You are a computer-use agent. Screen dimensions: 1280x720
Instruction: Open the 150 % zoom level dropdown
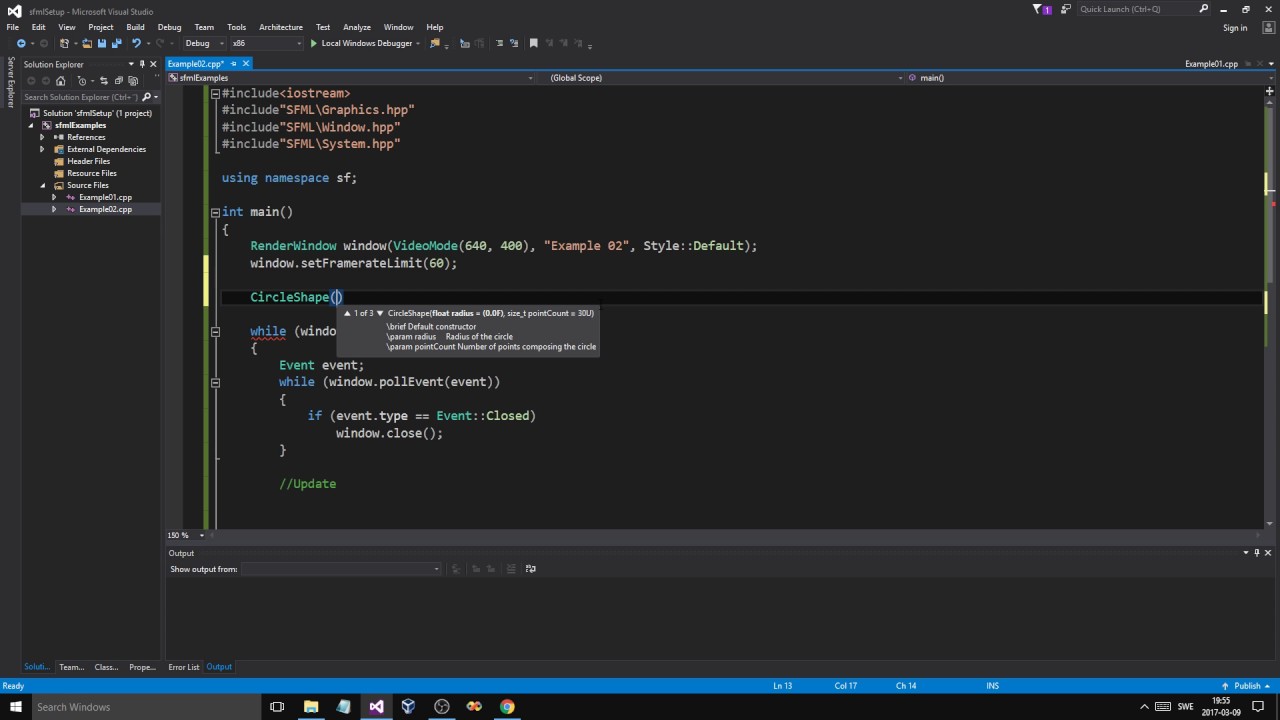[202, 535]
